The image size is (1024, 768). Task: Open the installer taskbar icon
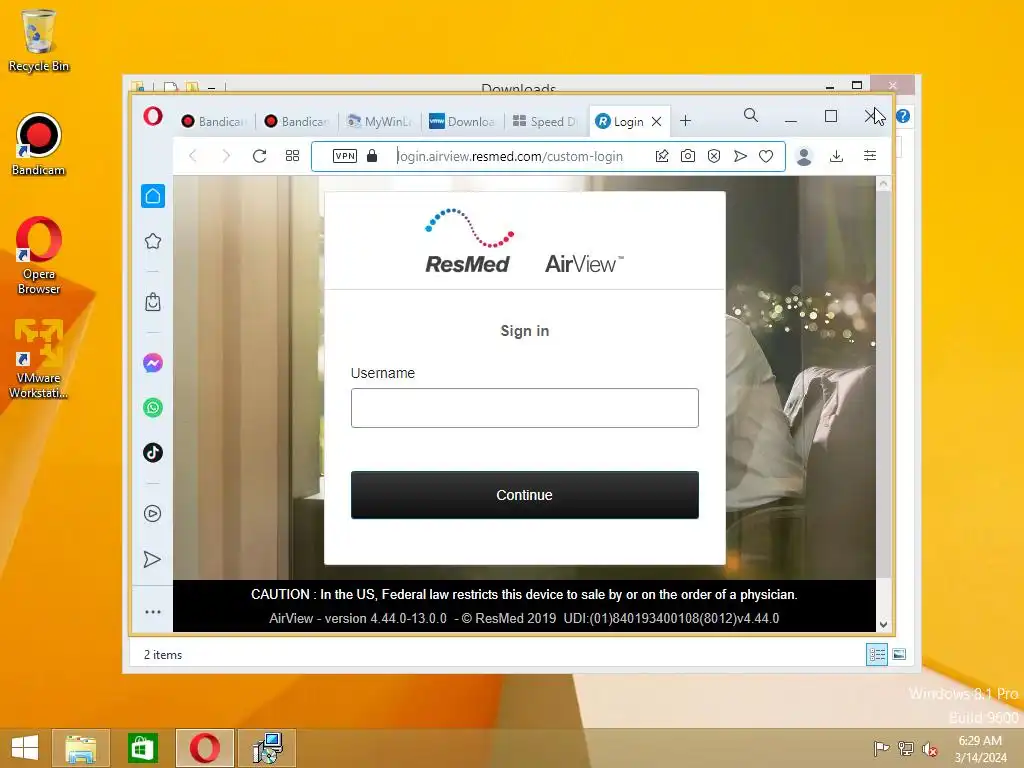tap(266, 748)
